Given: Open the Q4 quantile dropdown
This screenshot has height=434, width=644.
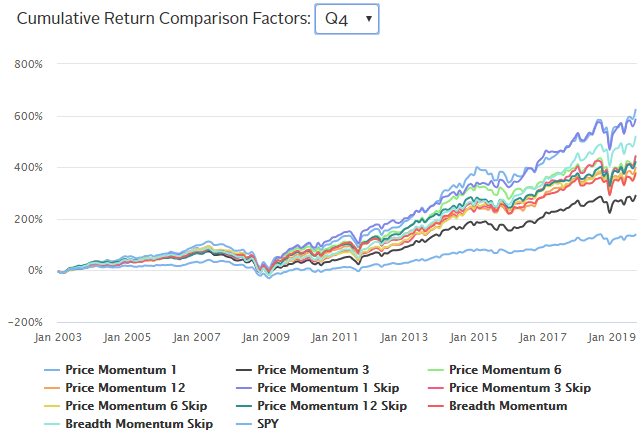Looking at the screenshot, I should 346,19.
